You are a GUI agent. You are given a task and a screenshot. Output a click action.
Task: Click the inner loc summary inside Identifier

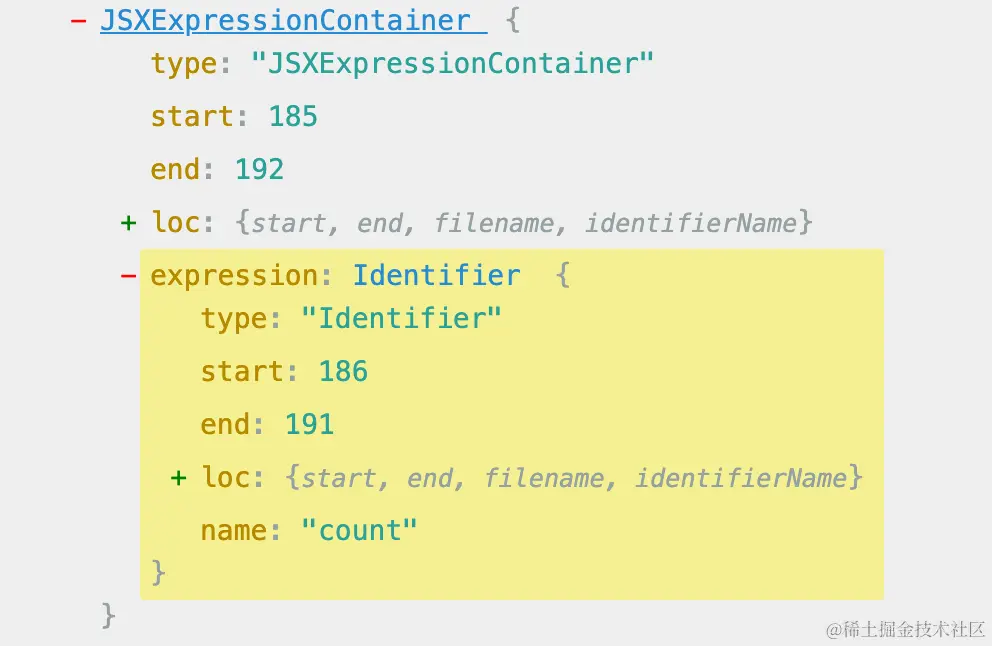[x=574, y=478]
